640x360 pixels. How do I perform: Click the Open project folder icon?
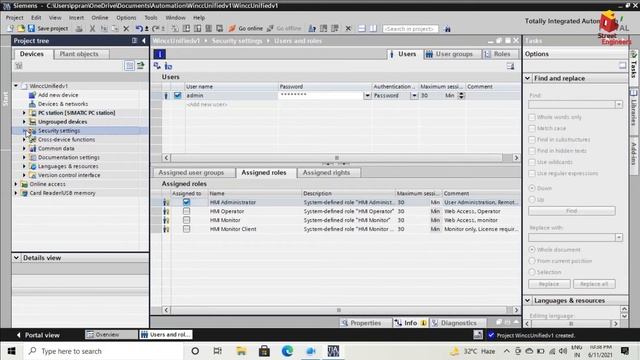click(21, 29)
